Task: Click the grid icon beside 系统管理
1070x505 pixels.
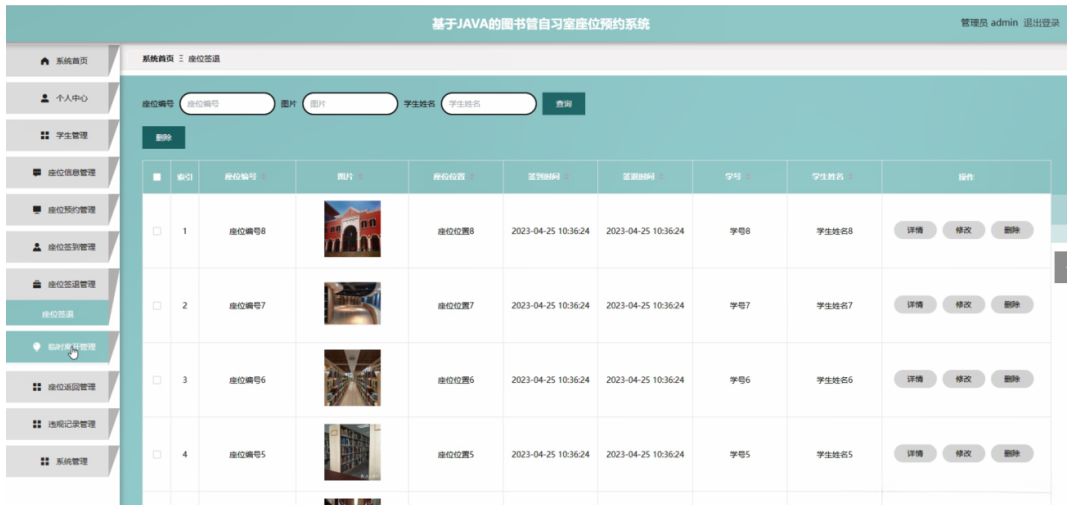Action: 45,461
